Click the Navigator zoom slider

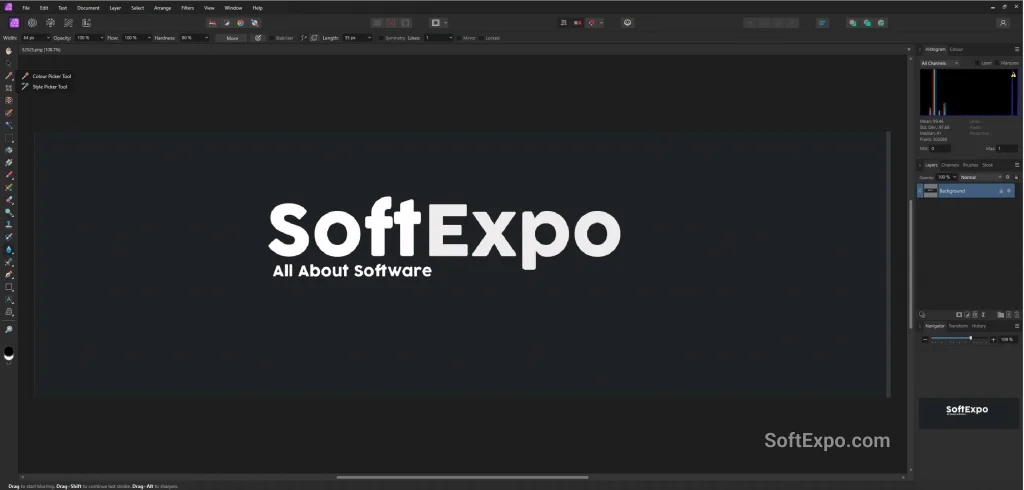point(958,340)
